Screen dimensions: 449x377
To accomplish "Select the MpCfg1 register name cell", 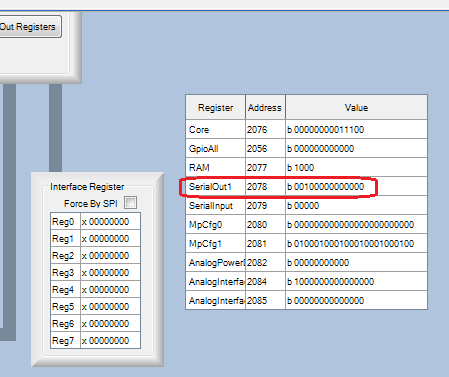I will point(216,243).
